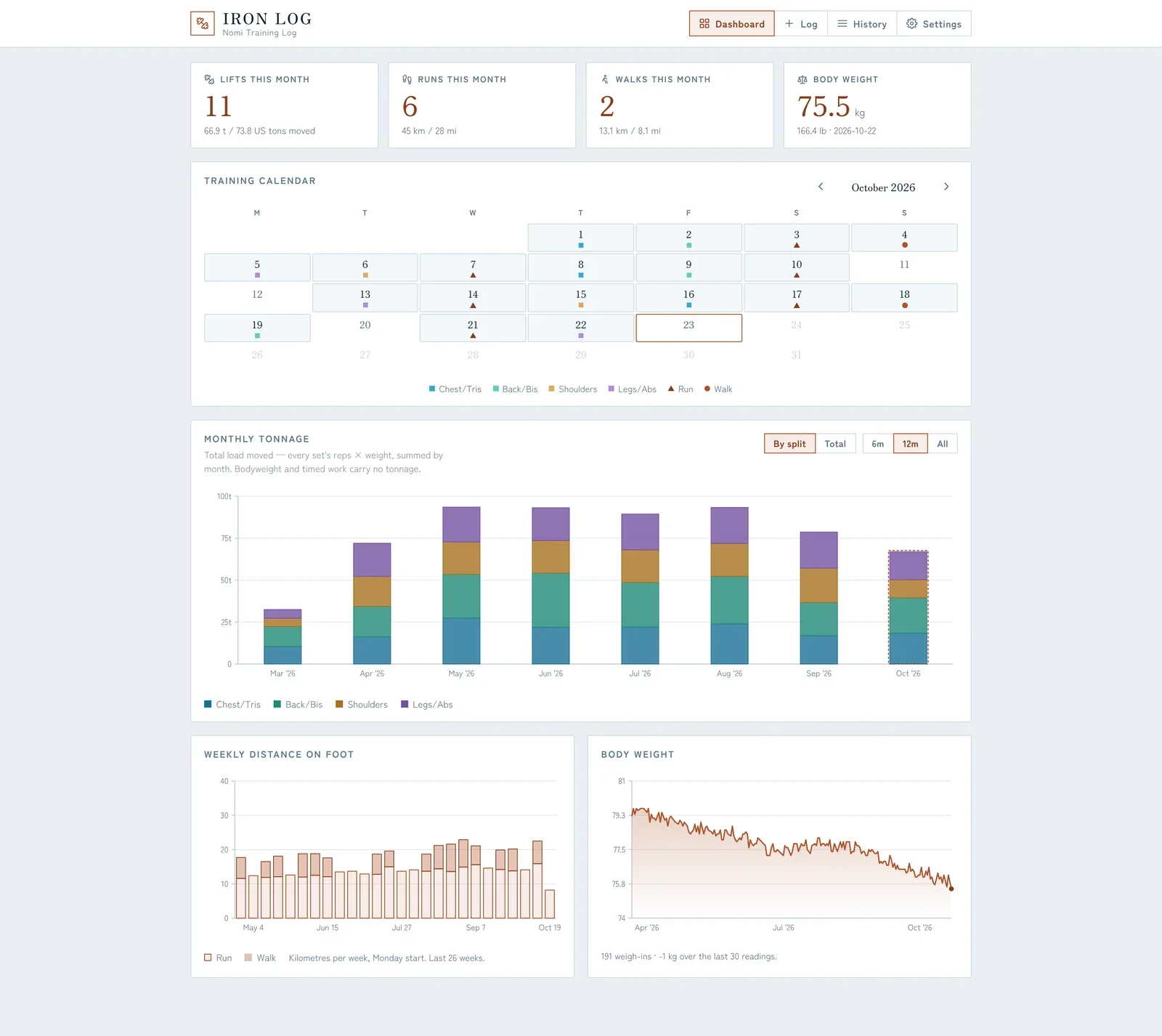Click Legs/Abs square in calendar legend
1162x1036 pixels.
click(x=612, y=389)
